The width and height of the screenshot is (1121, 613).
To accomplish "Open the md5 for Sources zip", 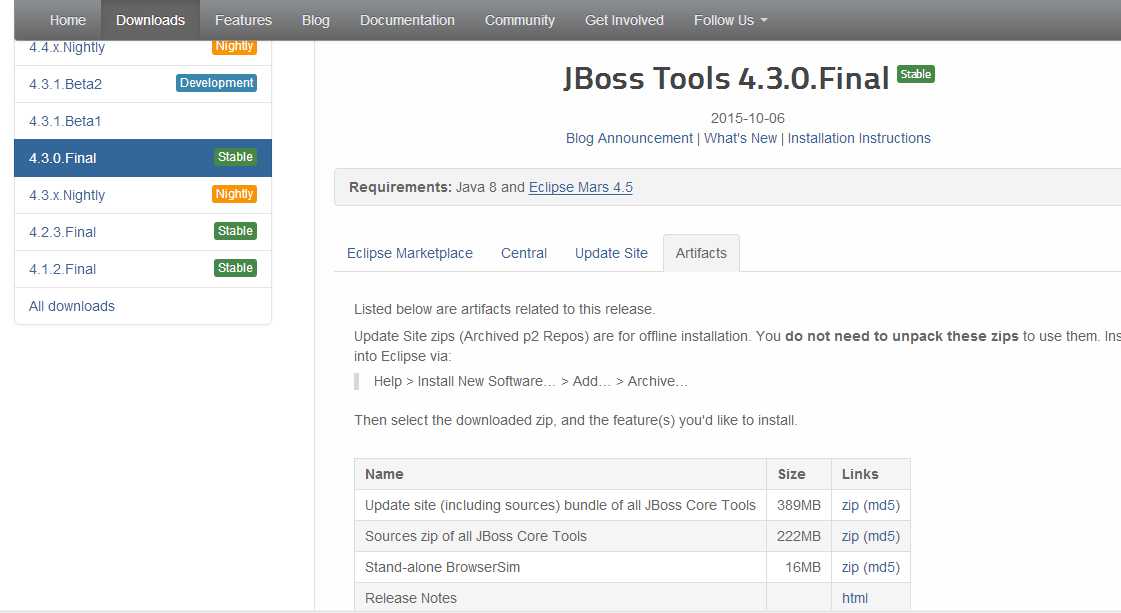I will (x=882, y=536).
